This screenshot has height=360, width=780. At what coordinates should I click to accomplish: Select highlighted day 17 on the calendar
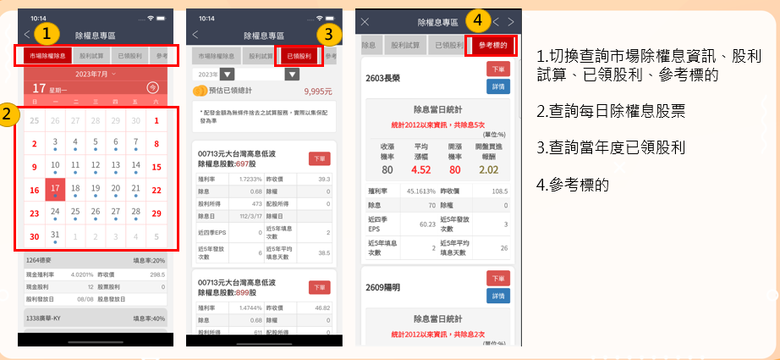tap(55, 190)
